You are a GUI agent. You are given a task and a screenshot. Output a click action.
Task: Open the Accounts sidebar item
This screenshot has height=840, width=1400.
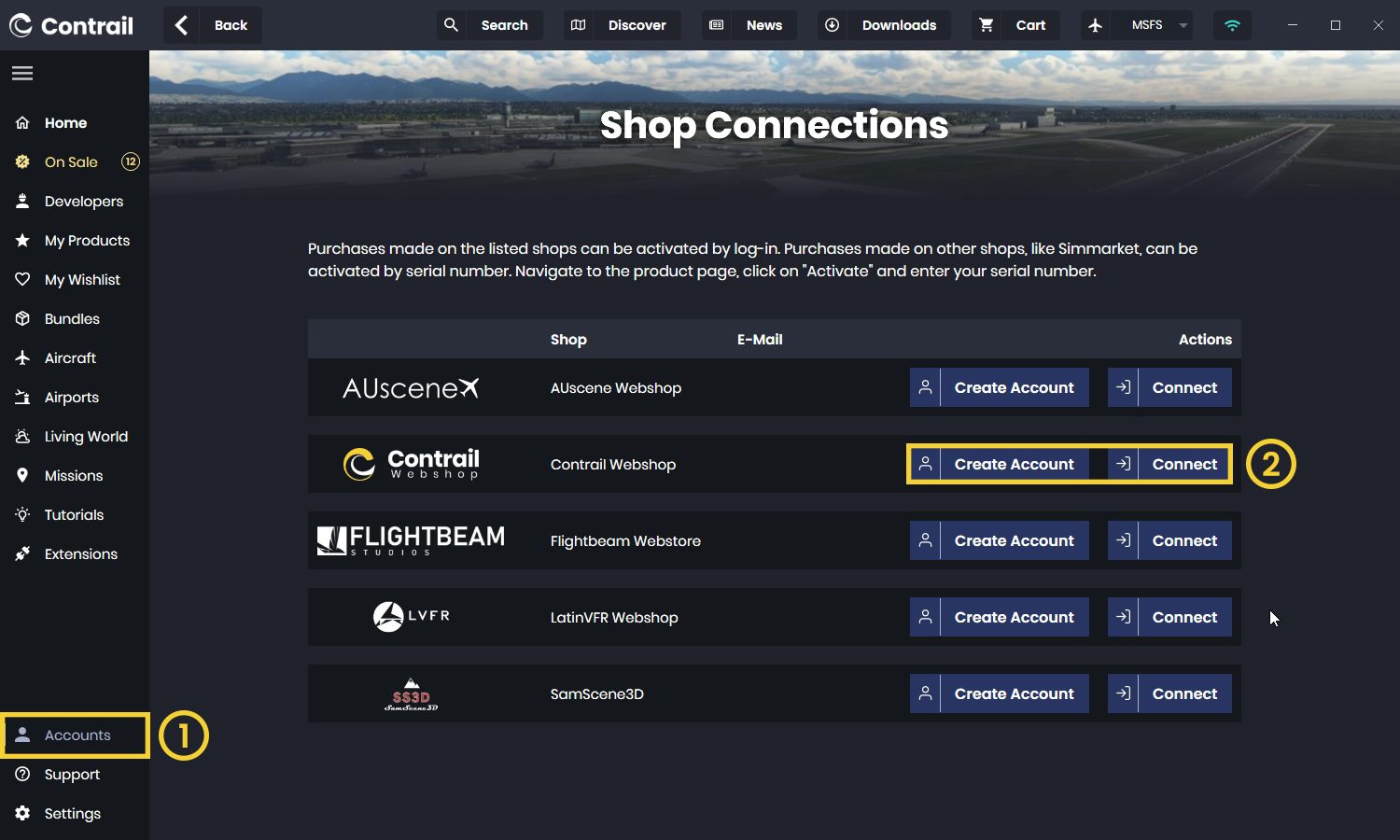[x=77, y=735]
